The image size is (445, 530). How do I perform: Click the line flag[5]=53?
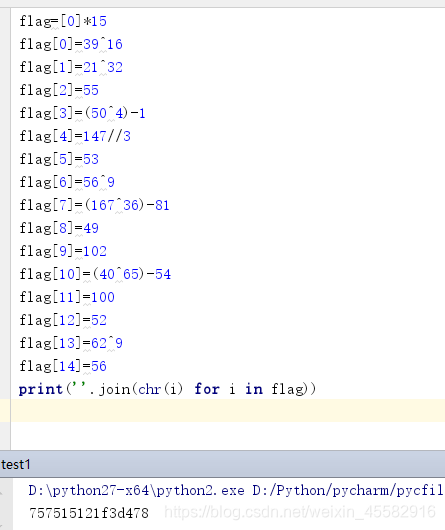(x=59, y=160)
